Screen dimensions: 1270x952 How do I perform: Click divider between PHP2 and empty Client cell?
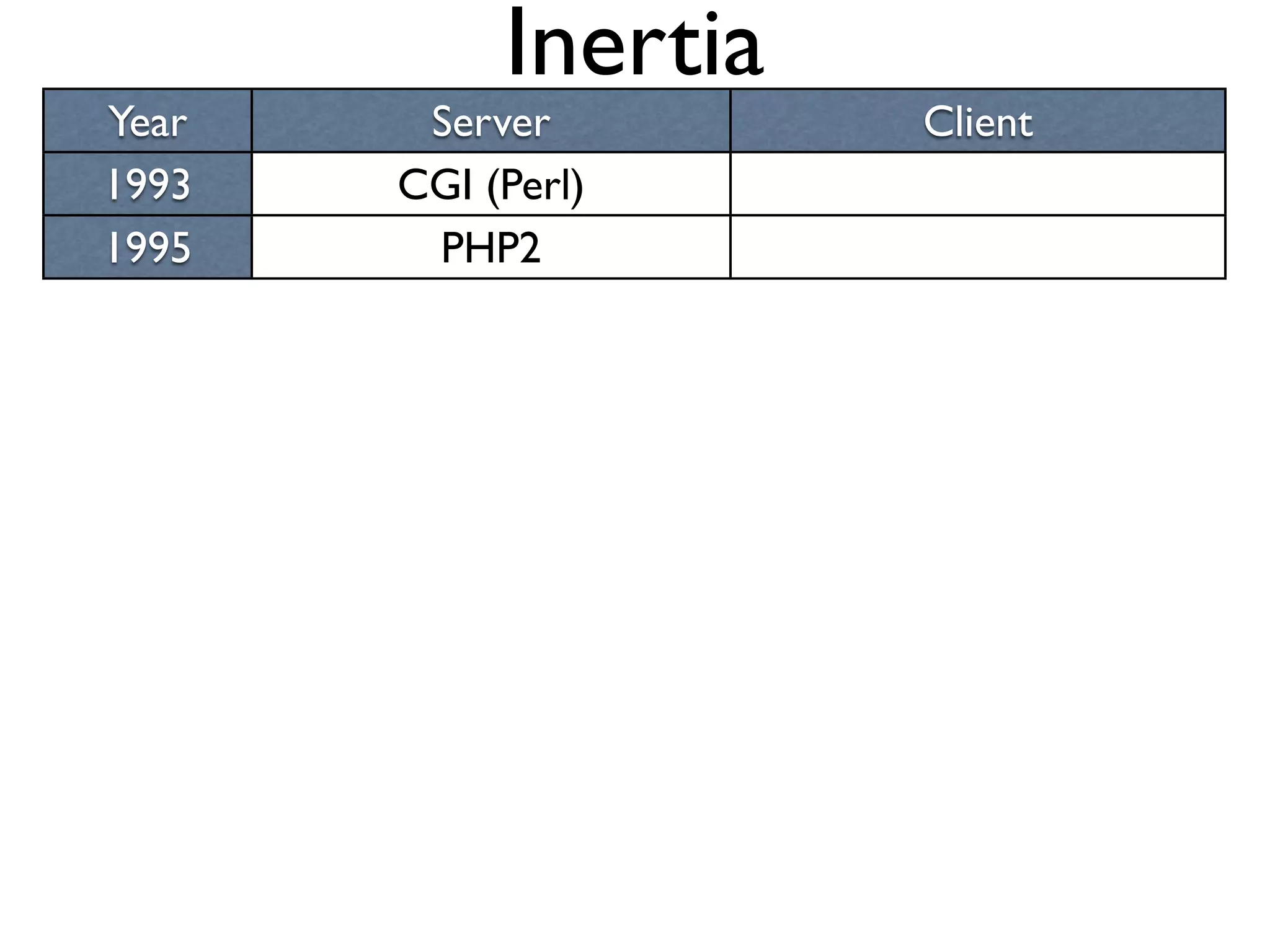[730, 247]
